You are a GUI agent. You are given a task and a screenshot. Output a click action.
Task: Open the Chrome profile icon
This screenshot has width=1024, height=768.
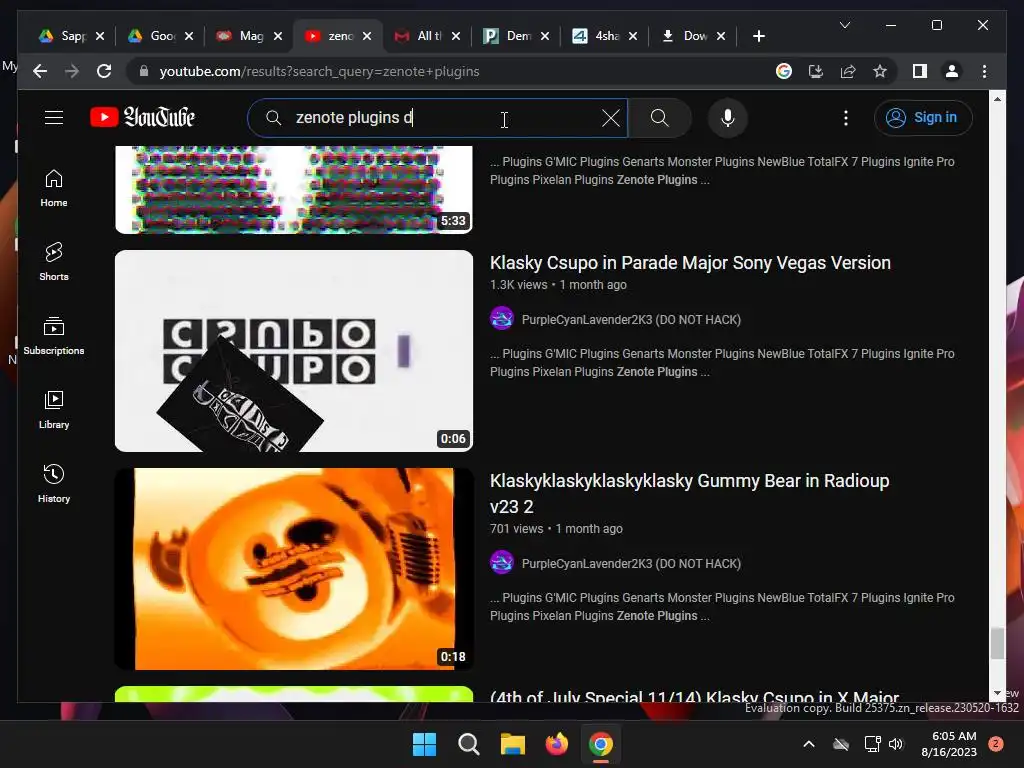point(952,71)
